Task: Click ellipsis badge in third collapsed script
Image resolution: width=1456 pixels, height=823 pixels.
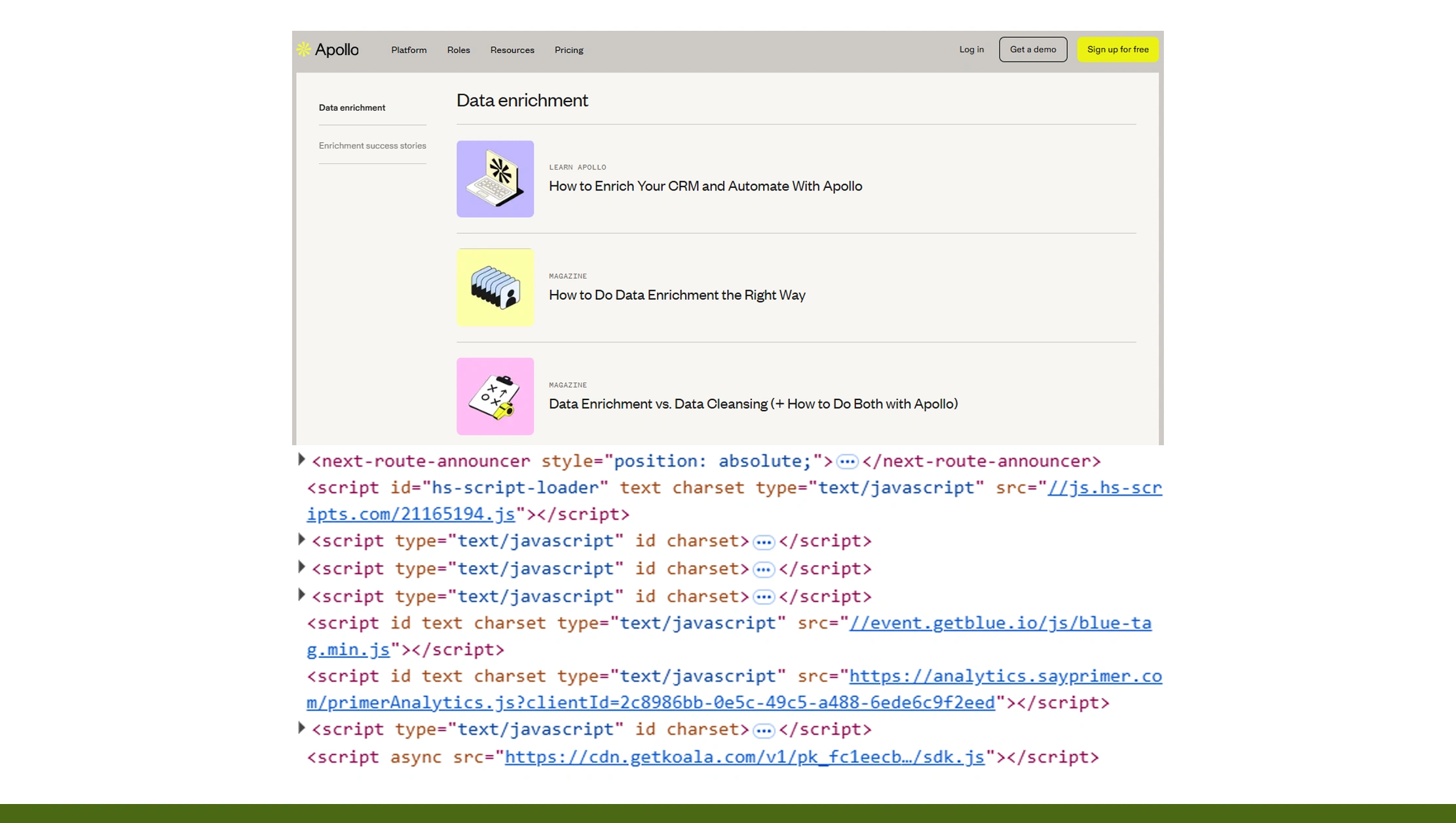Action: (x=763, y=598)
